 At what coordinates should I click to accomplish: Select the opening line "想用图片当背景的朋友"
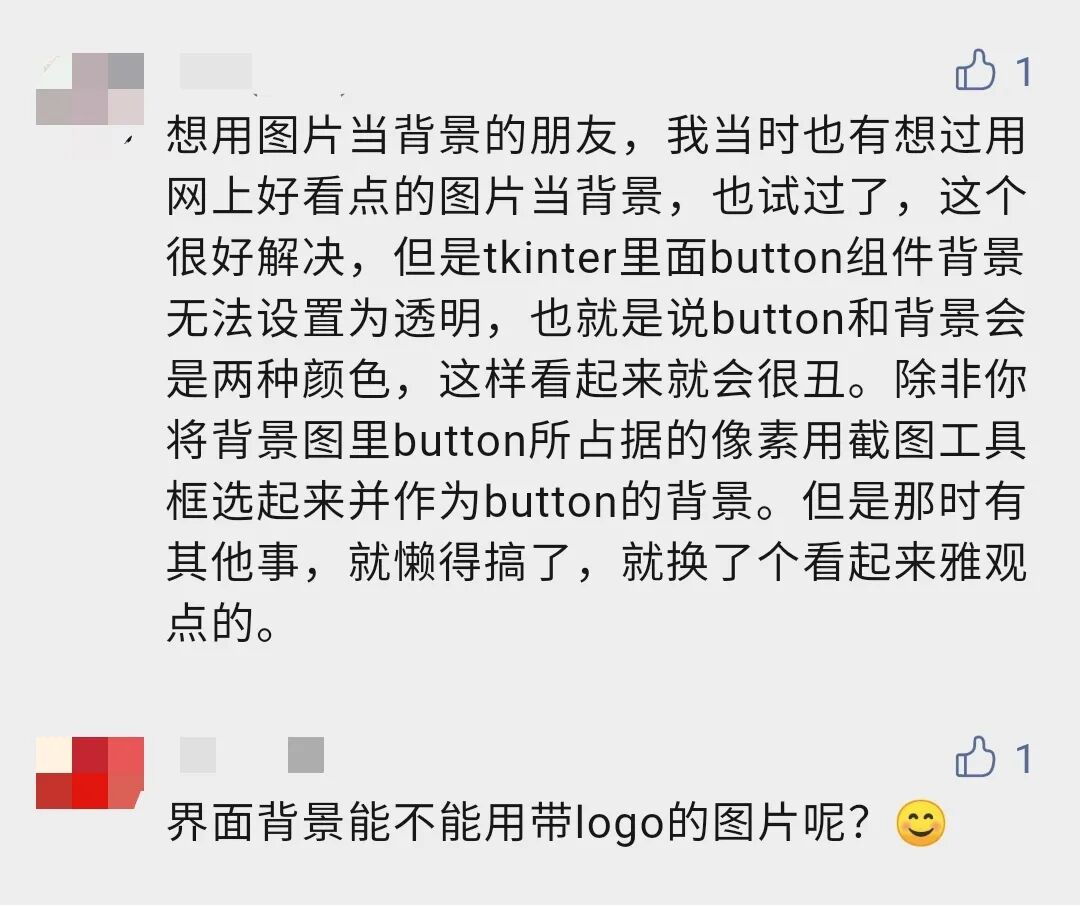(392, 135)
